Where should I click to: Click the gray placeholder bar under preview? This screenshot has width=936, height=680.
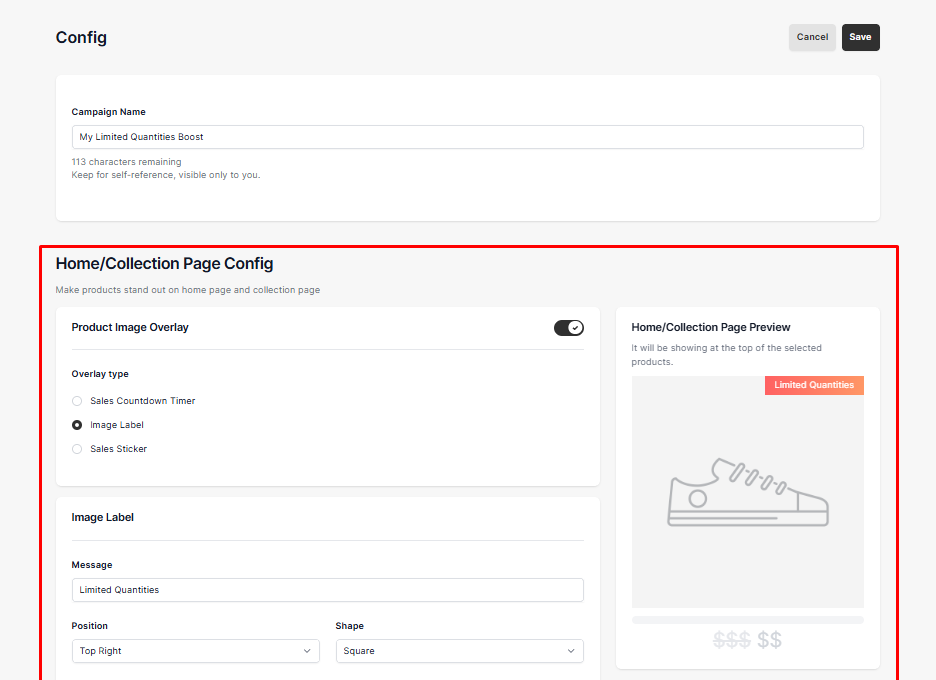747,620
